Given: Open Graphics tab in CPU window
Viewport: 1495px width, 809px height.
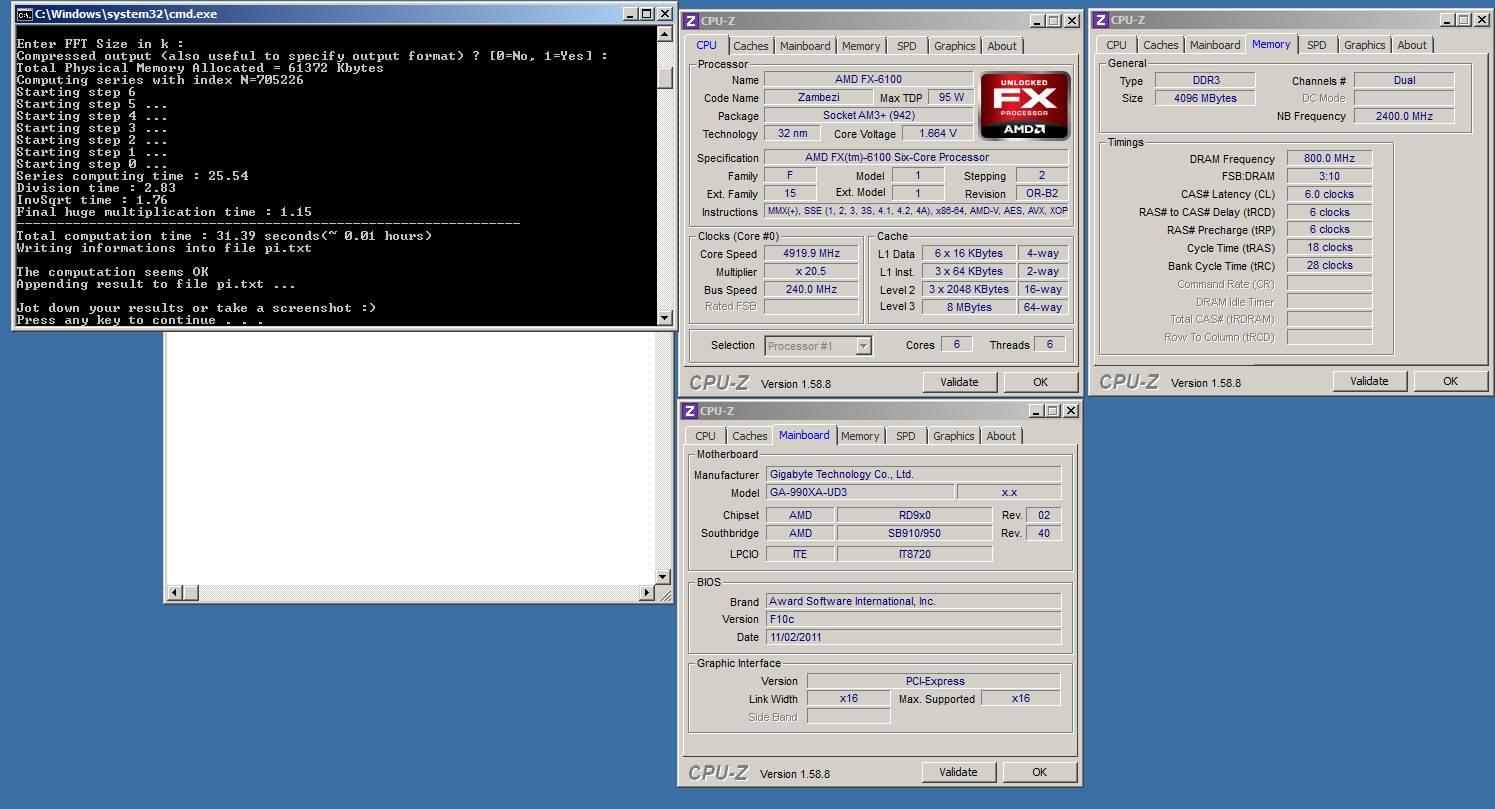Looking at the screenshot, I should 955,46.
